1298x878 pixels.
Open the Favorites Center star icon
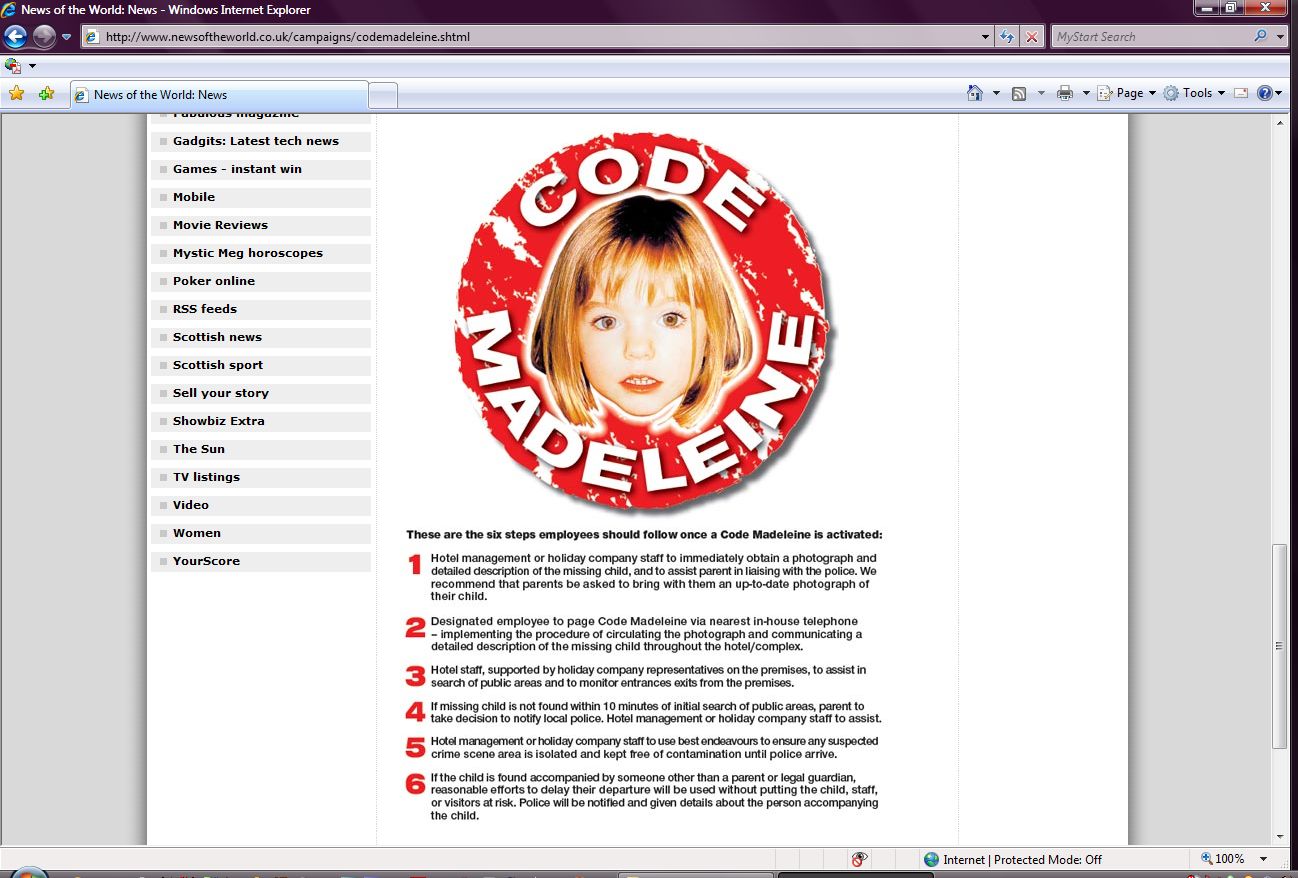[x=16, y=94]
